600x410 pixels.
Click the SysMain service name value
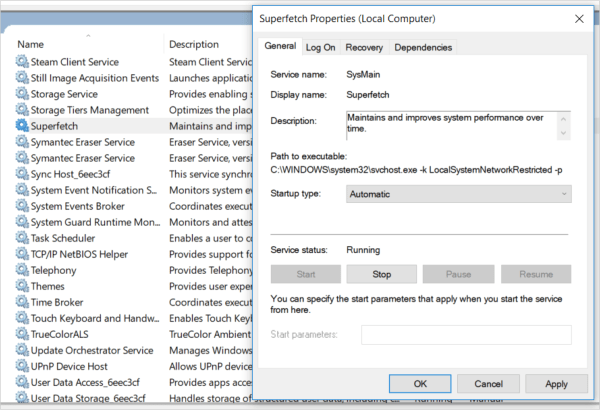pos(363,74)
